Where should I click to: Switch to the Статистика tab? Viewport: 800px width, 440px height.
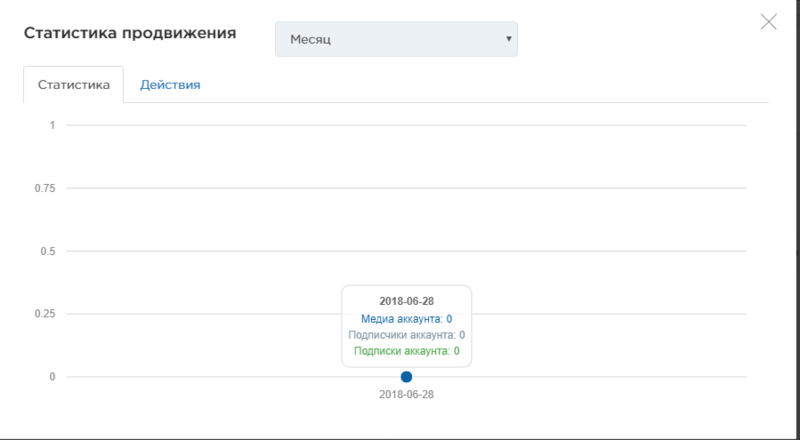point(73,85)
